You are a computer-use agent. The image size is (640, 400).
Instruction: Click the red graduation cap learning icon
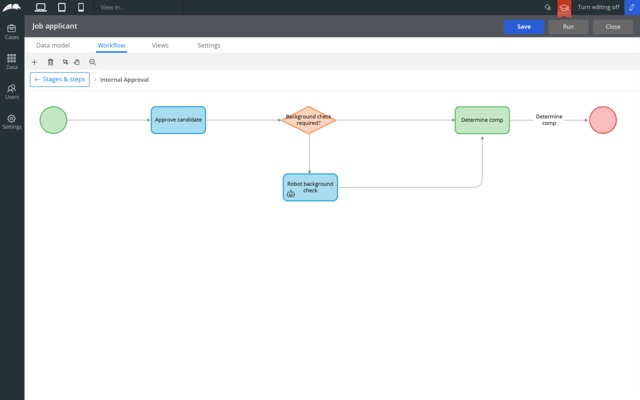point(563,7)
